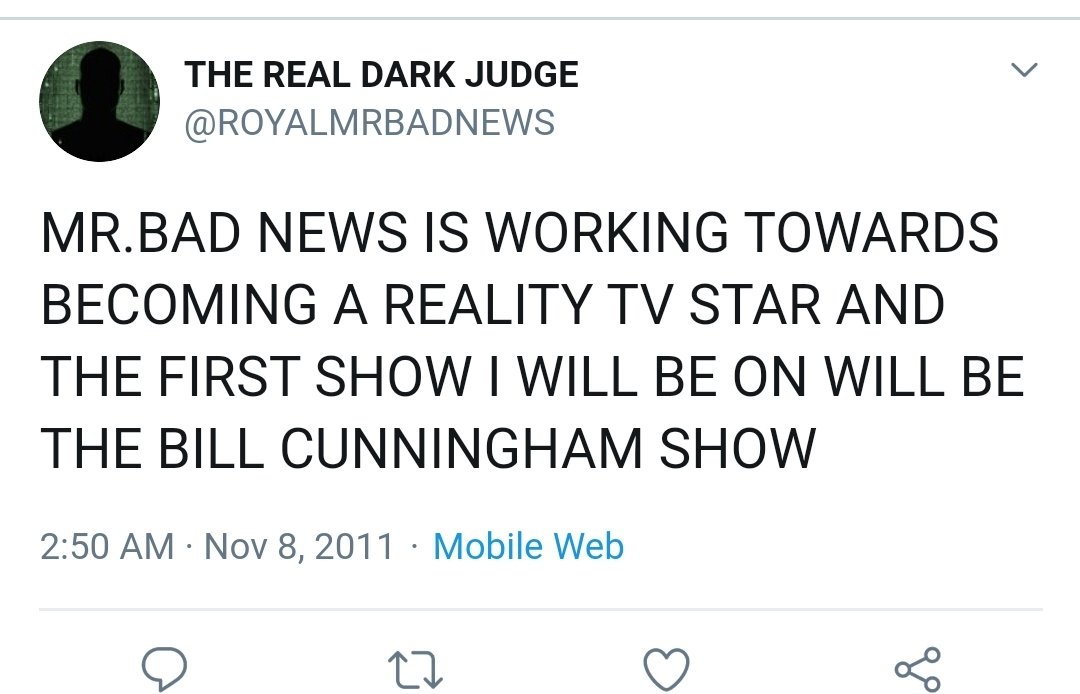Click the reply speech bubble icon
1080x694 pixels.
[164, 669]
